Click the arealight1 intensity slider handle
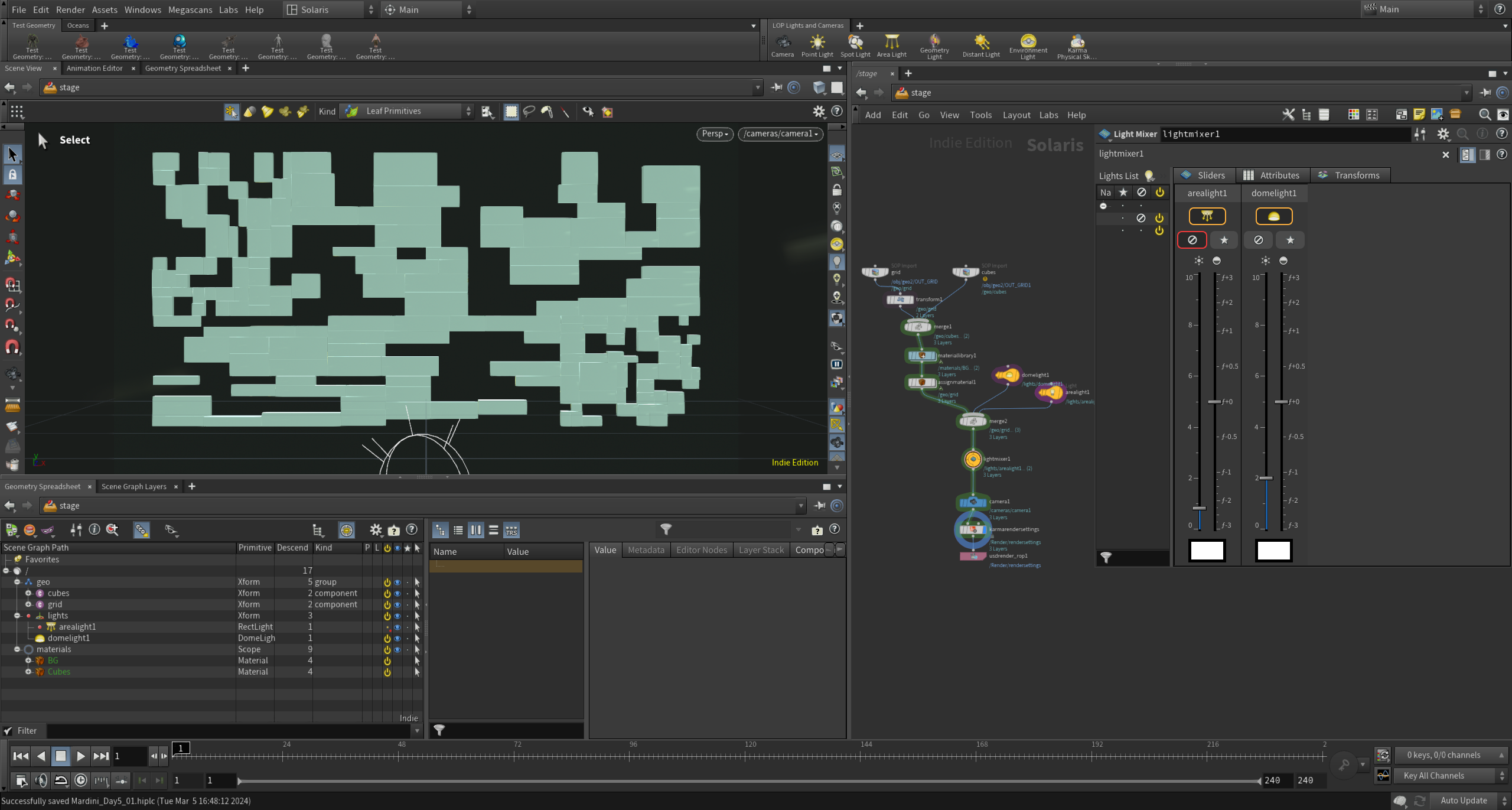Viewport: 1512px width, 810px height. tap(1199, 508)
